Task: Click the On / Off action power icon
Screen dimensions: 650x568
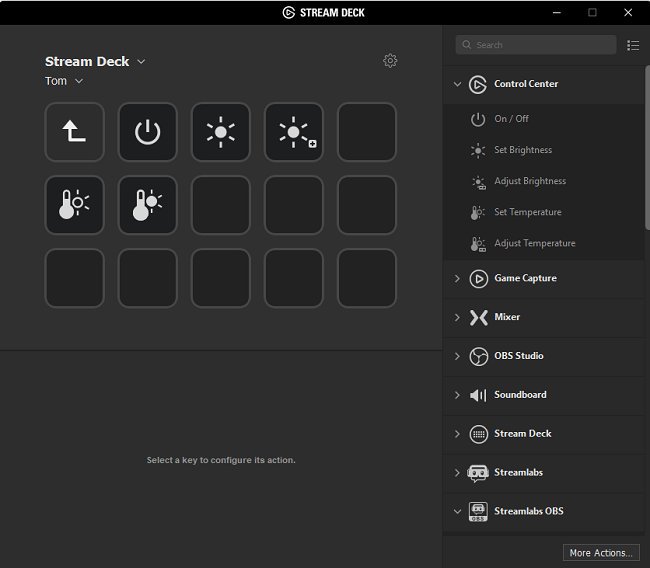Action: [478, 119]
